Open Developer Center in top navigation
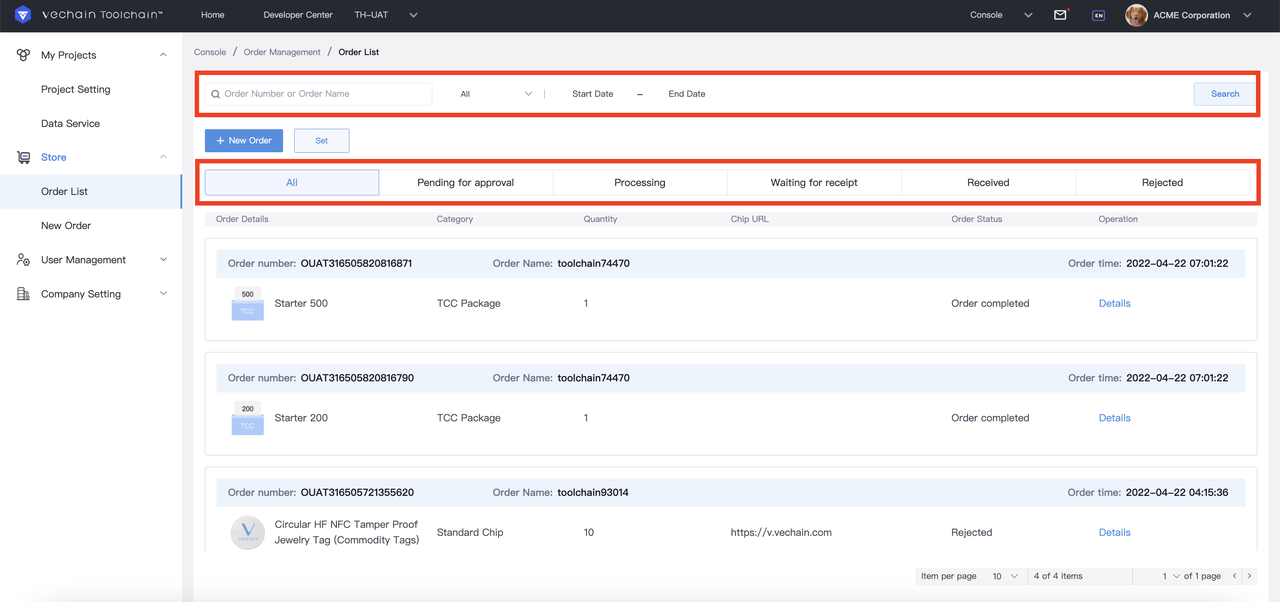 pyautogui.click(x=298, y=15)
